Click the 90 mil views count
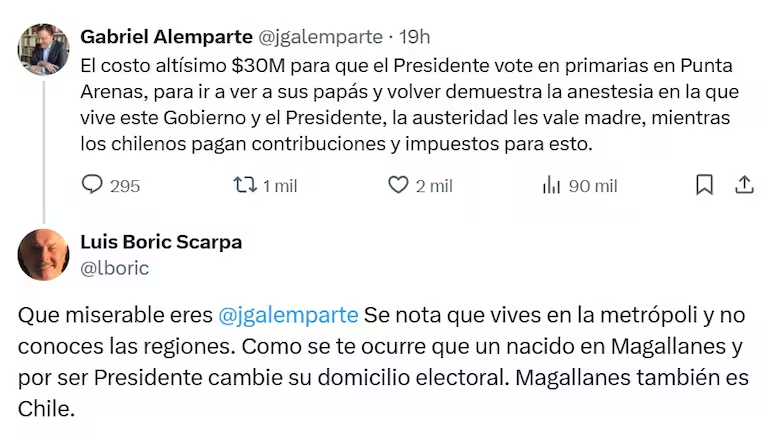Image resolution: width=768 pixels, height=440 pixels. 592,186
